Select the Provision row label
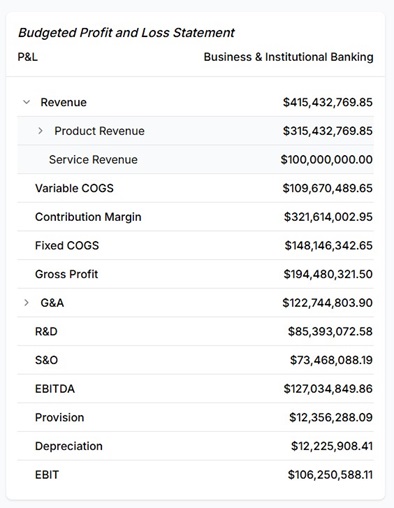 pyautogui.click(x=60, y=417)
